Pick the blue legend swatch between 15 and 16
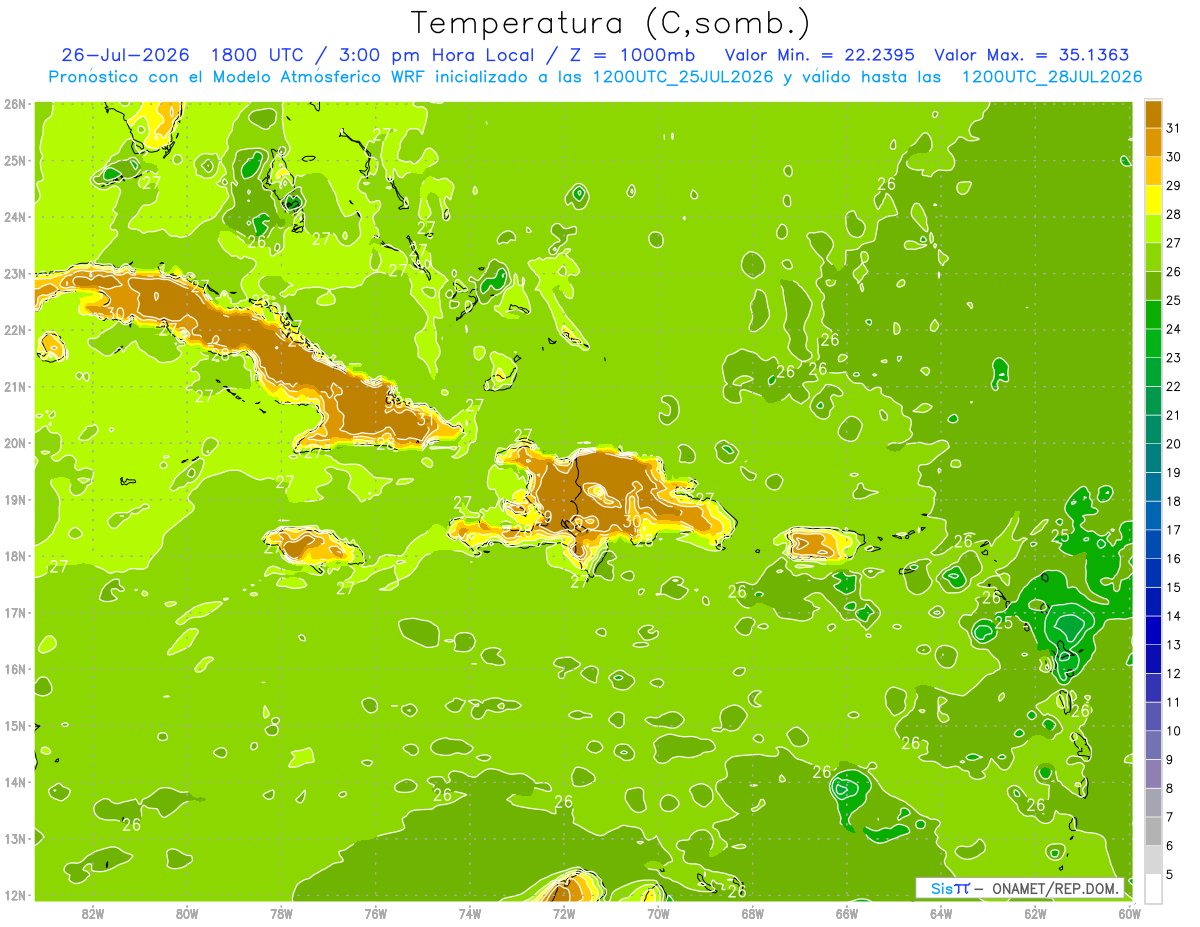This screenshot has width=1200, height=927. 1153,573
